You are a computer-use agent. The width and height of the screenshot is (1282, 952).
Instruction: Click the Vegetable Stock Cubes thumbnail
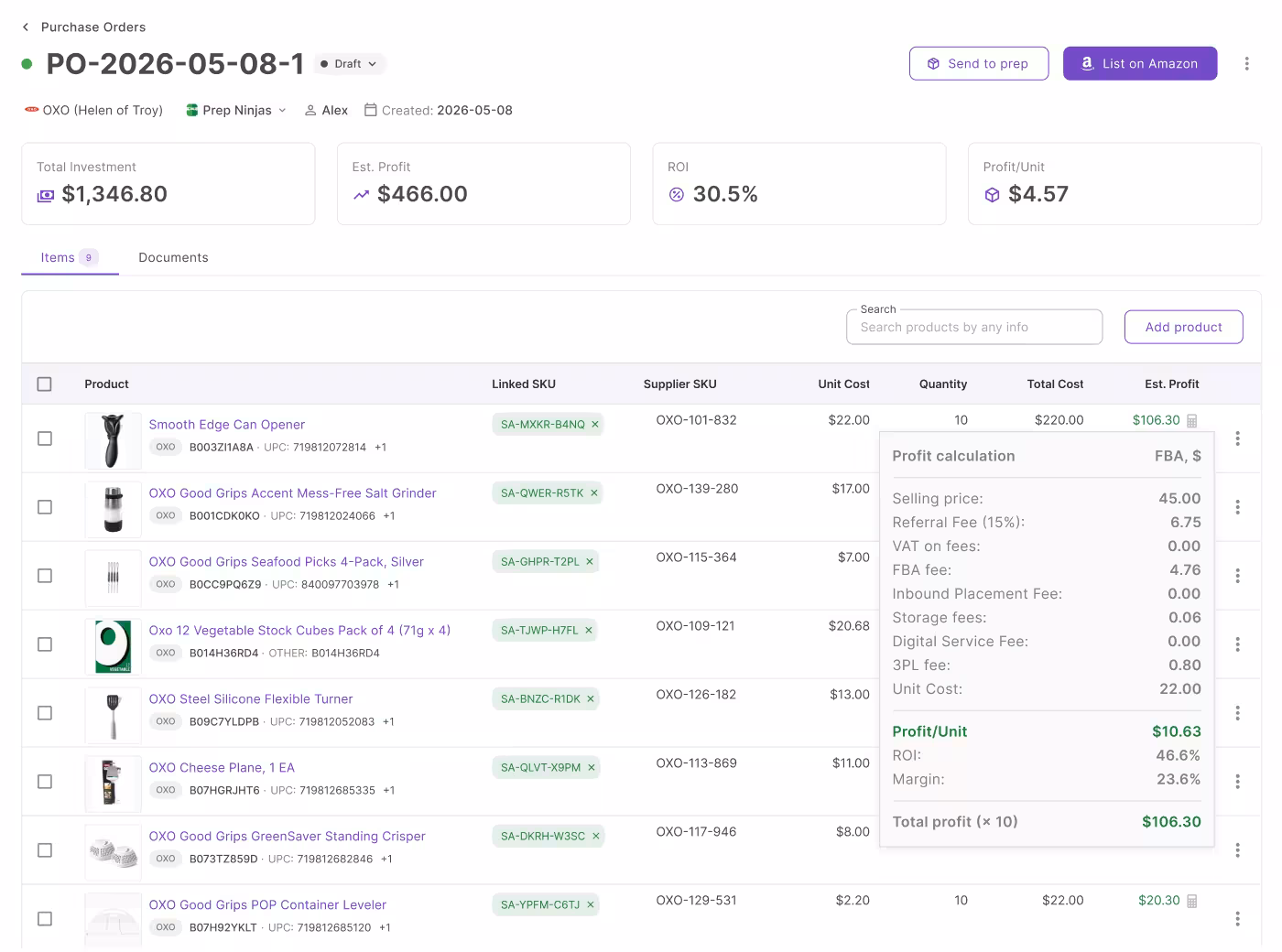[113, 646]
